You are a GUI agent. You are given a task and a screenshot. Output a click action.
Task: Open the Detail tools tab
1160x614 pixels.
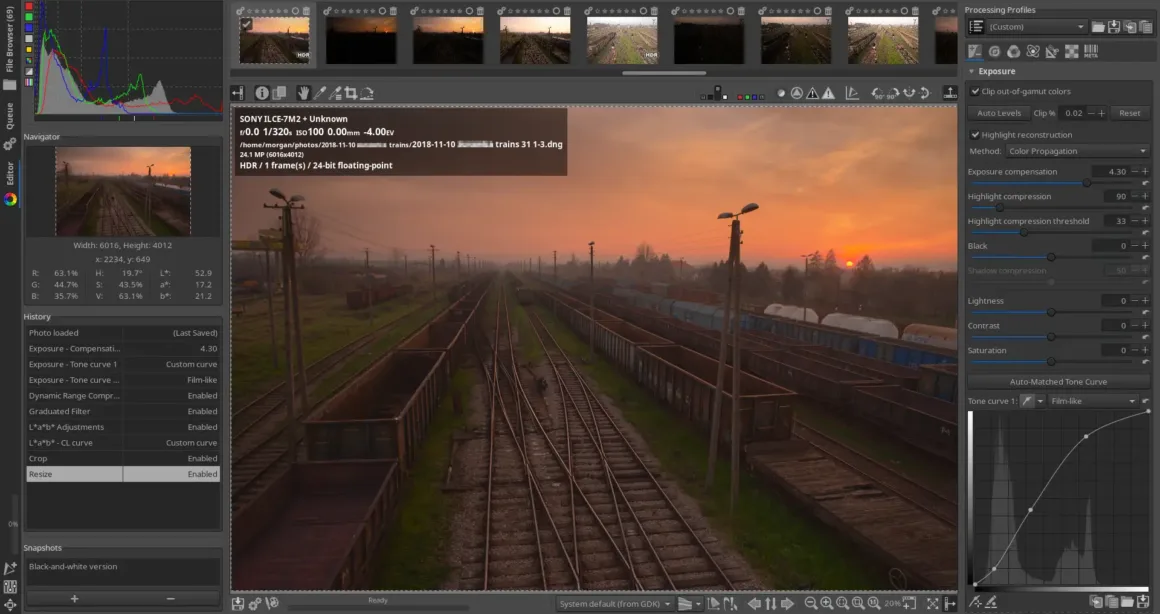pos(994,51)
